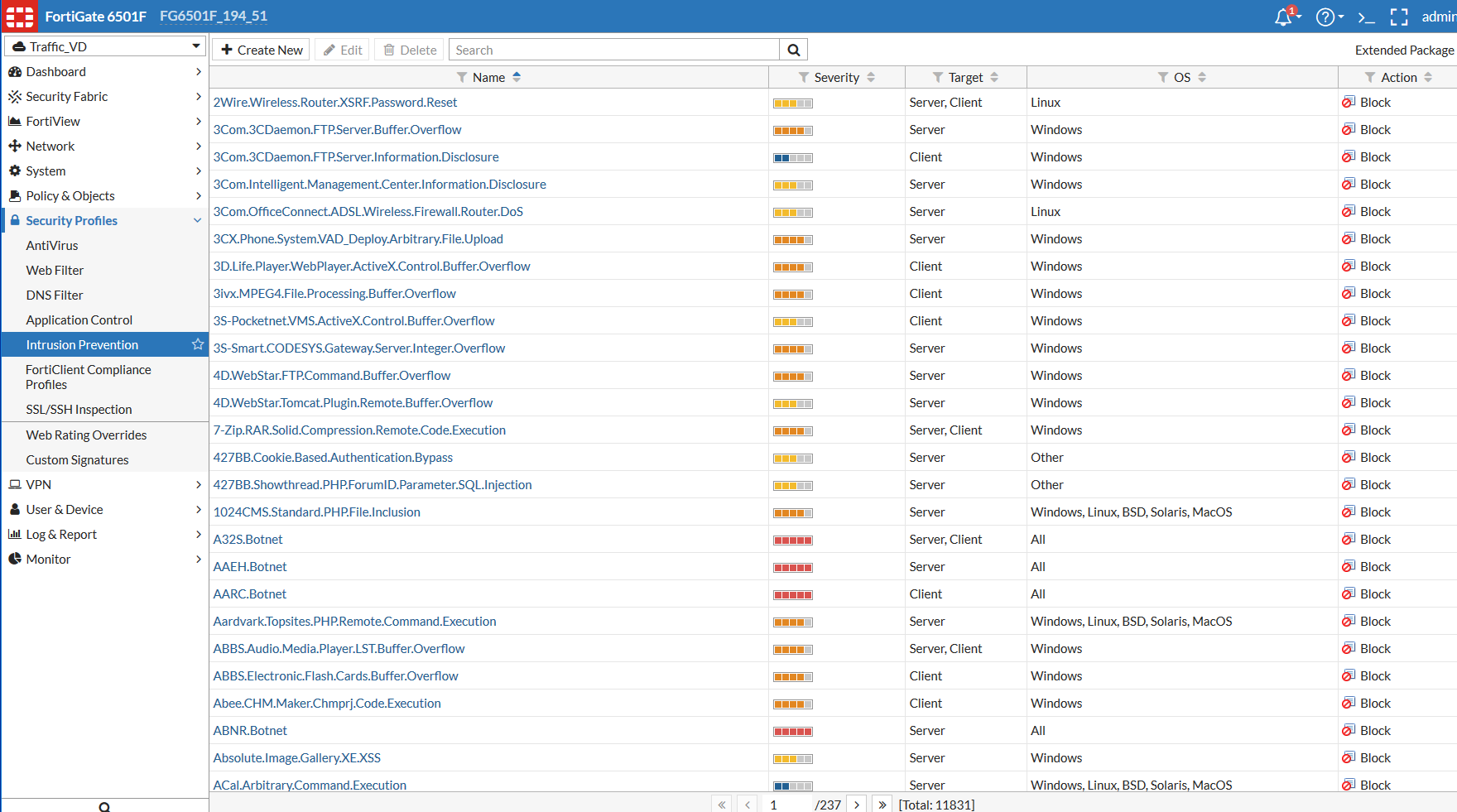The image size is (1457, 812).
Task: Expand the Network menu
Action: 104,147
